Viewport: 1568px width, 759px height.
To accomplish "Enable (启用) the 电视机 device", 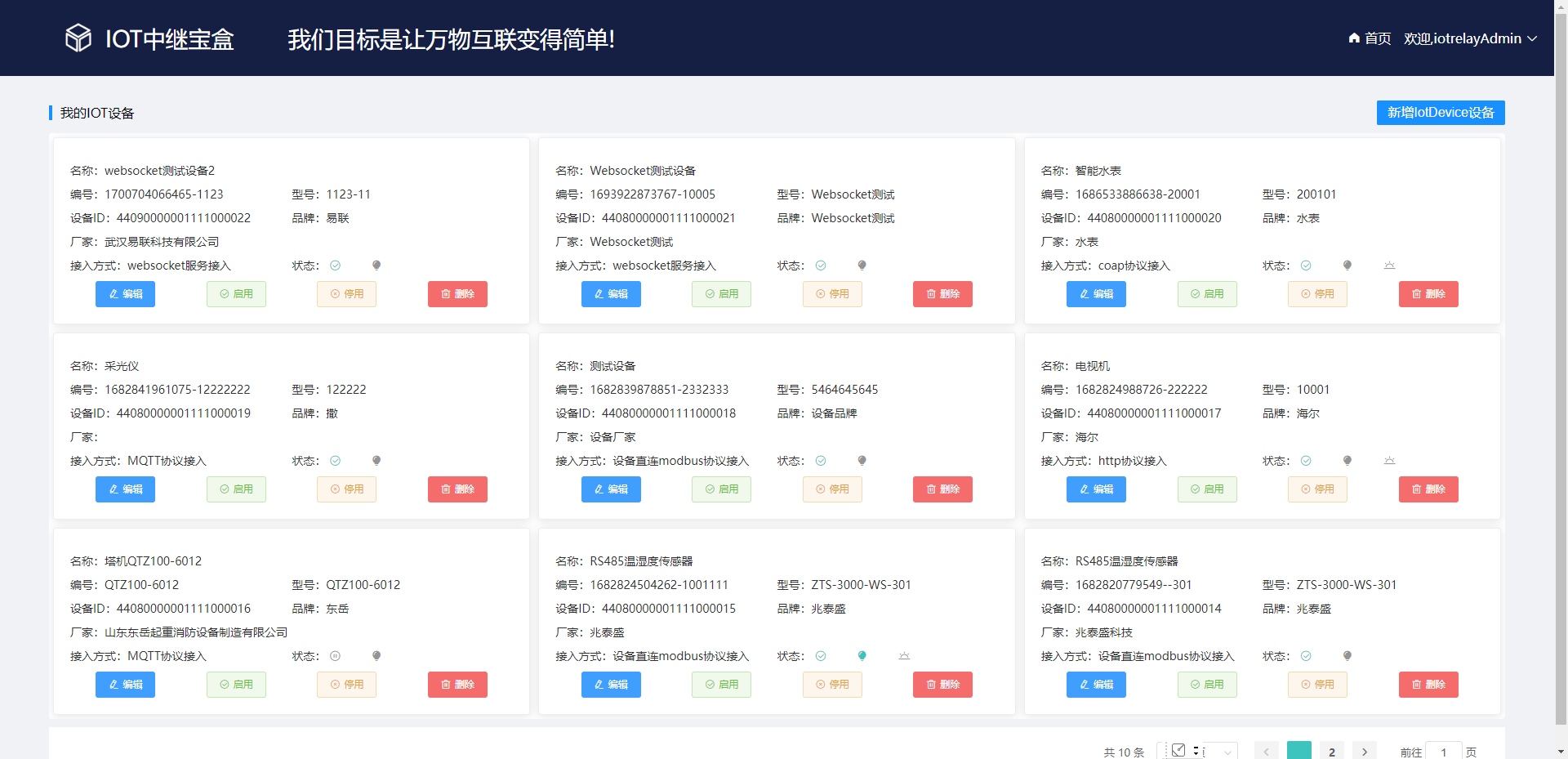I will pyautogui.click(x=1207, y=489).
